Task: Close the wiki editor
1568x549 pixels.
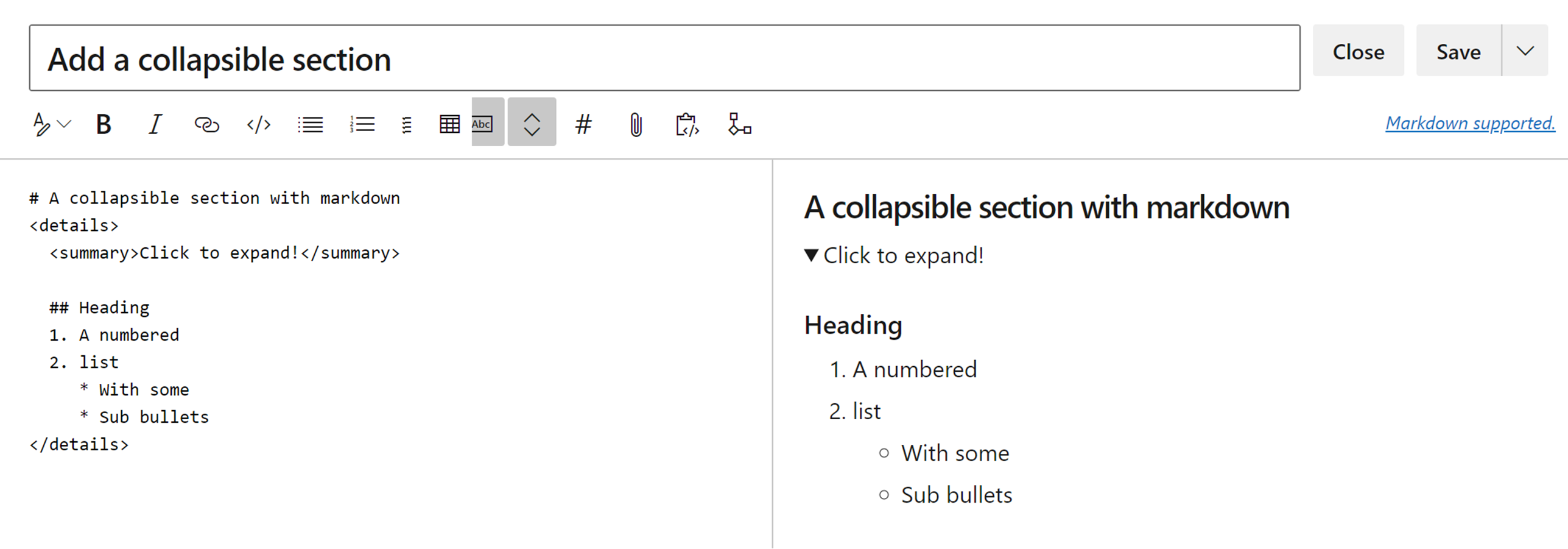Action: pyautogui.click(x=1359, y=51)
